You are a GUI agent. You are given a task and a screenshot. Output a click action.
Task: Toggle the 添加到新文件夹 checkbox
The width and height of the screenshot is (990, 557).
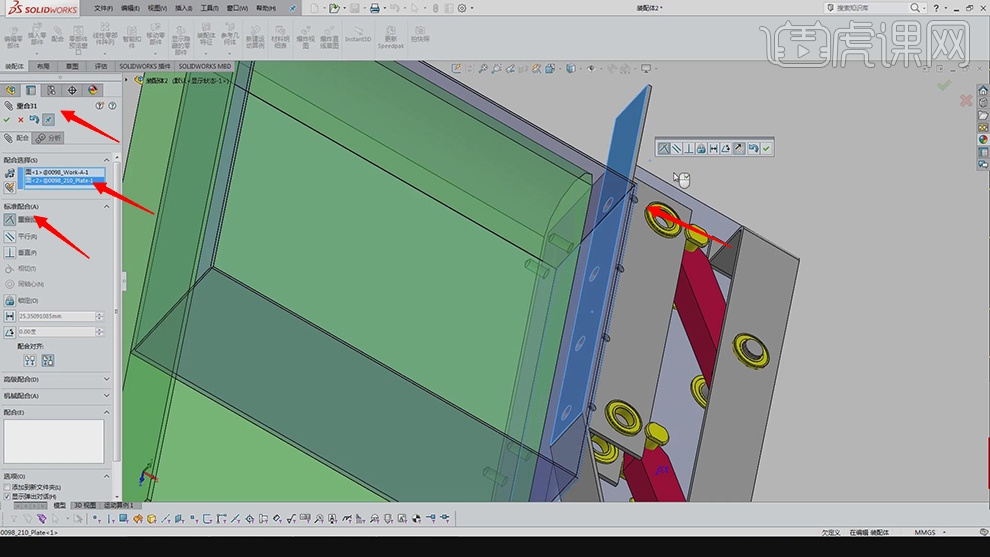point(7,487)
